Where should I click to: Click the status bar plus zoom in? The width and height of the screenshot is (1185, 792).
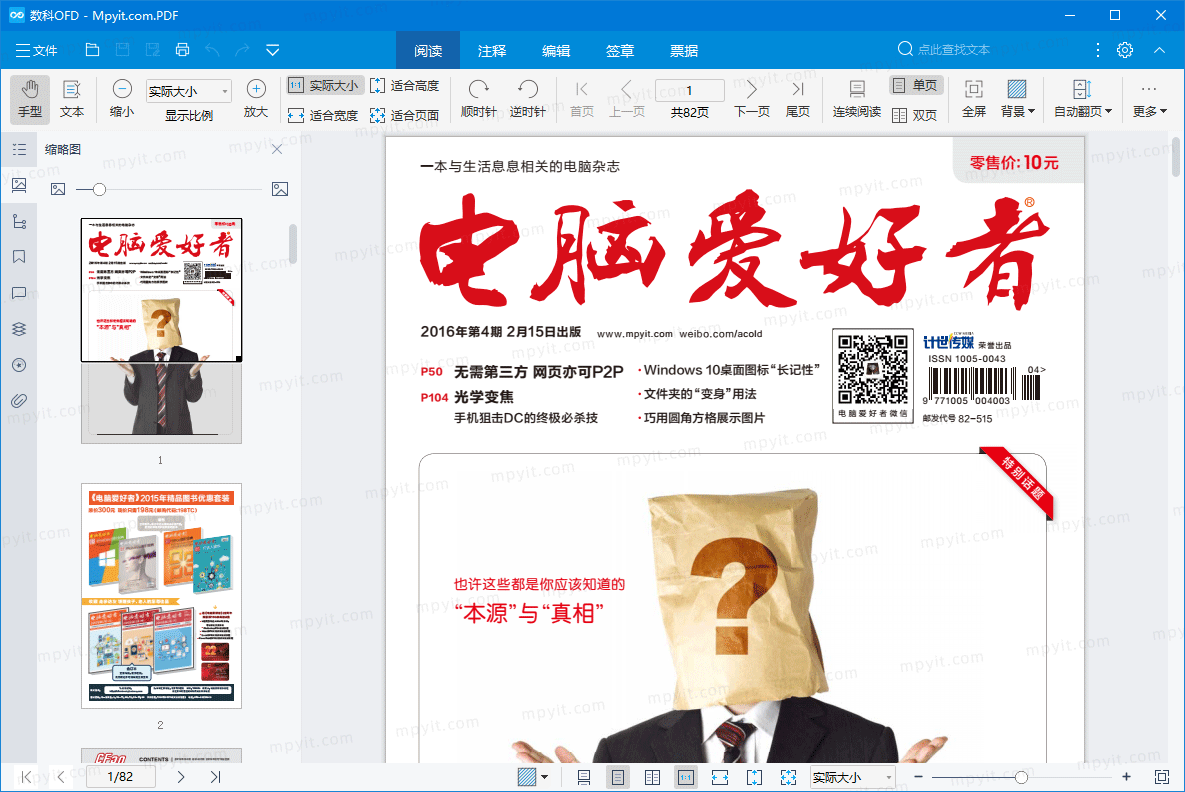click(1126, 777)
